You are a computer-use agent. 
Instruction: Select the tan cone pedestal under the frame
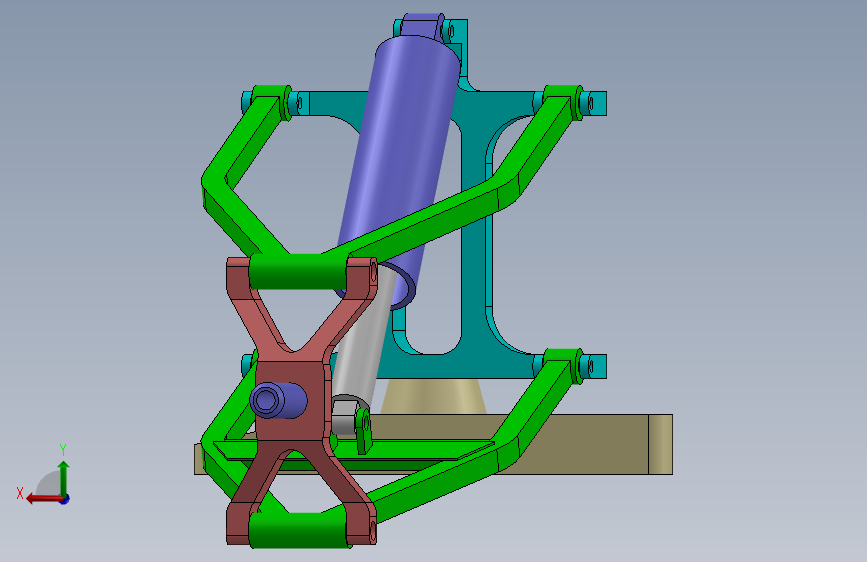point(434,397)
